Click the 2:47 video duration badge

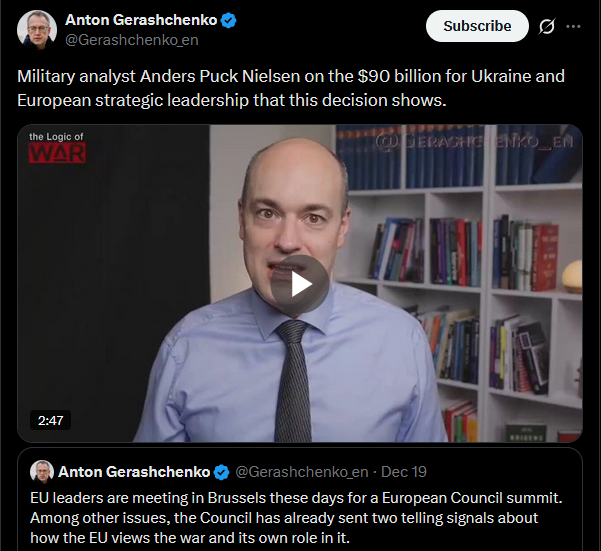pyautogui.click(x=50, y=420)
